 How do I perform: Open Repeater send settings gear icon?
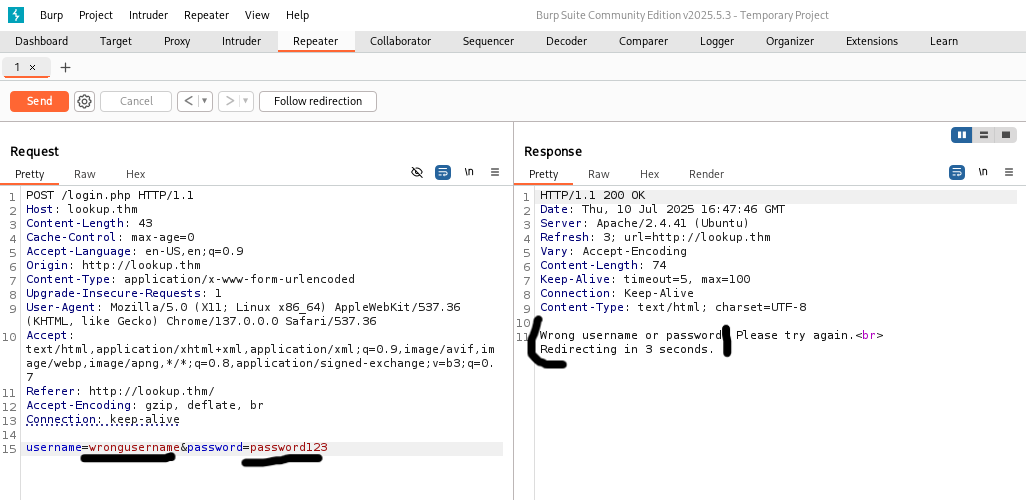point(84,101)
